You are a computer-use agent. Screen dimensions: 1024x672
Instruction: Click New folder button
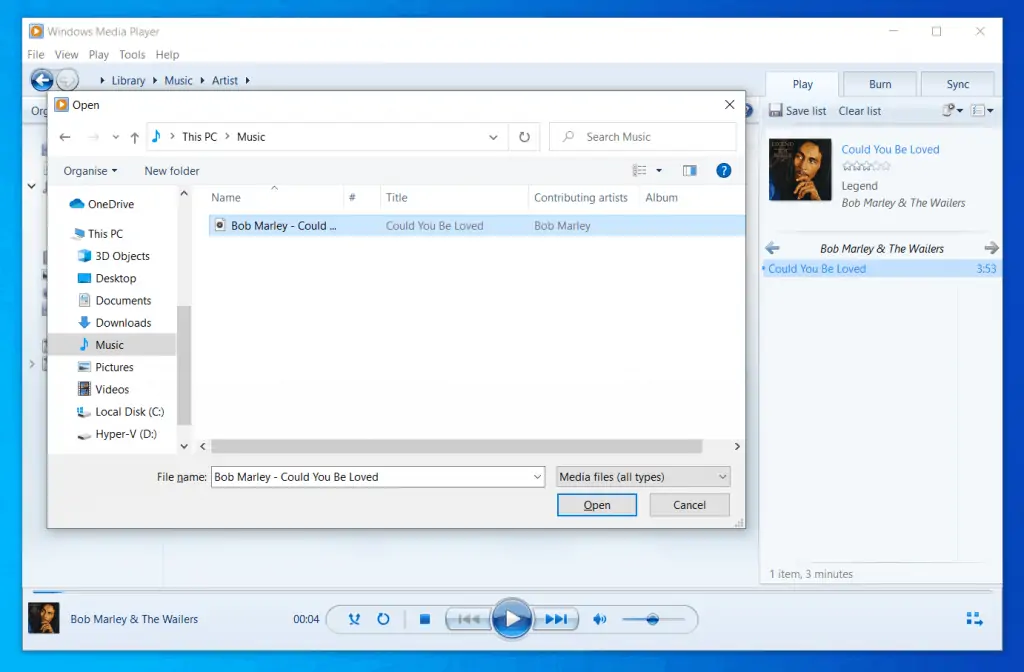[x=172, y=171]
